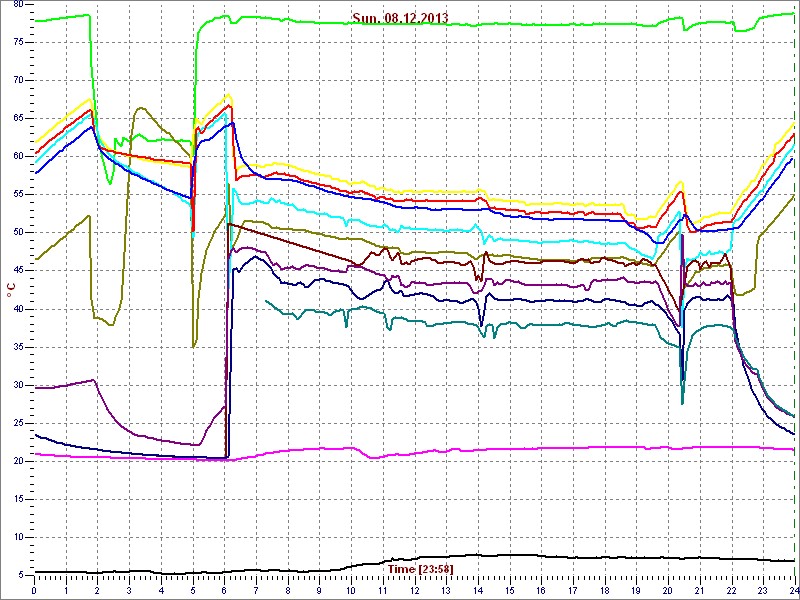Click hour 8 on the time axis
This screenshot has height=600, width=800.
[x=288, y=589]
